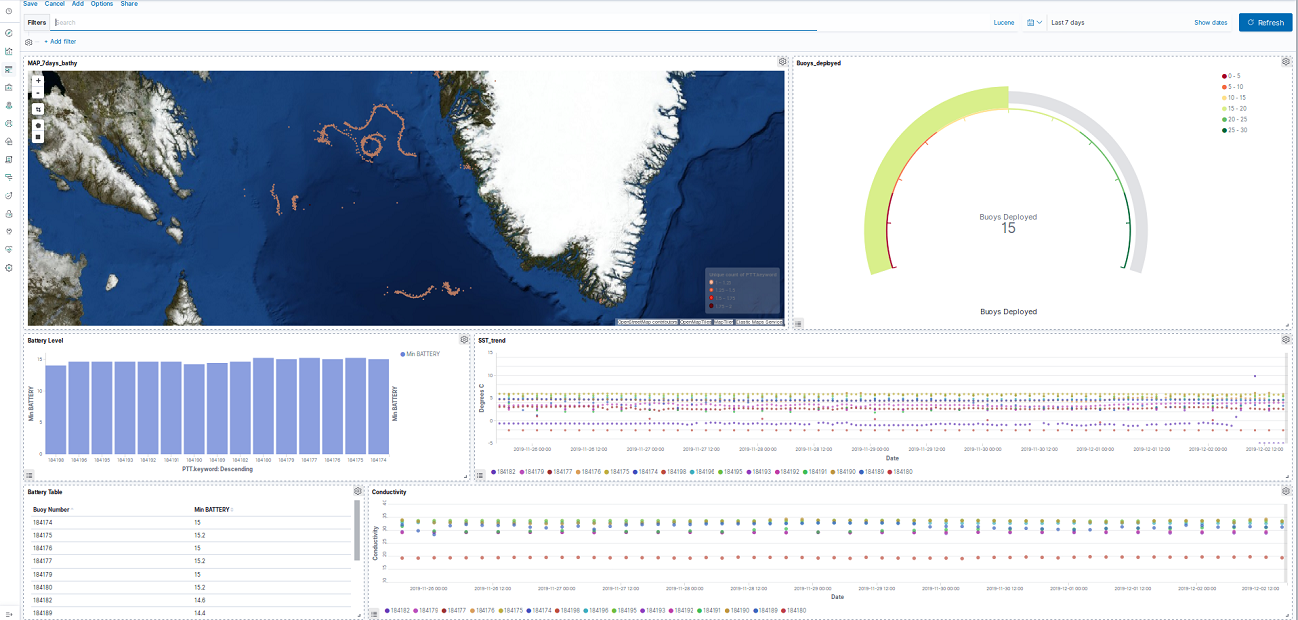Zoom out on the map

[x=38, y=93]
